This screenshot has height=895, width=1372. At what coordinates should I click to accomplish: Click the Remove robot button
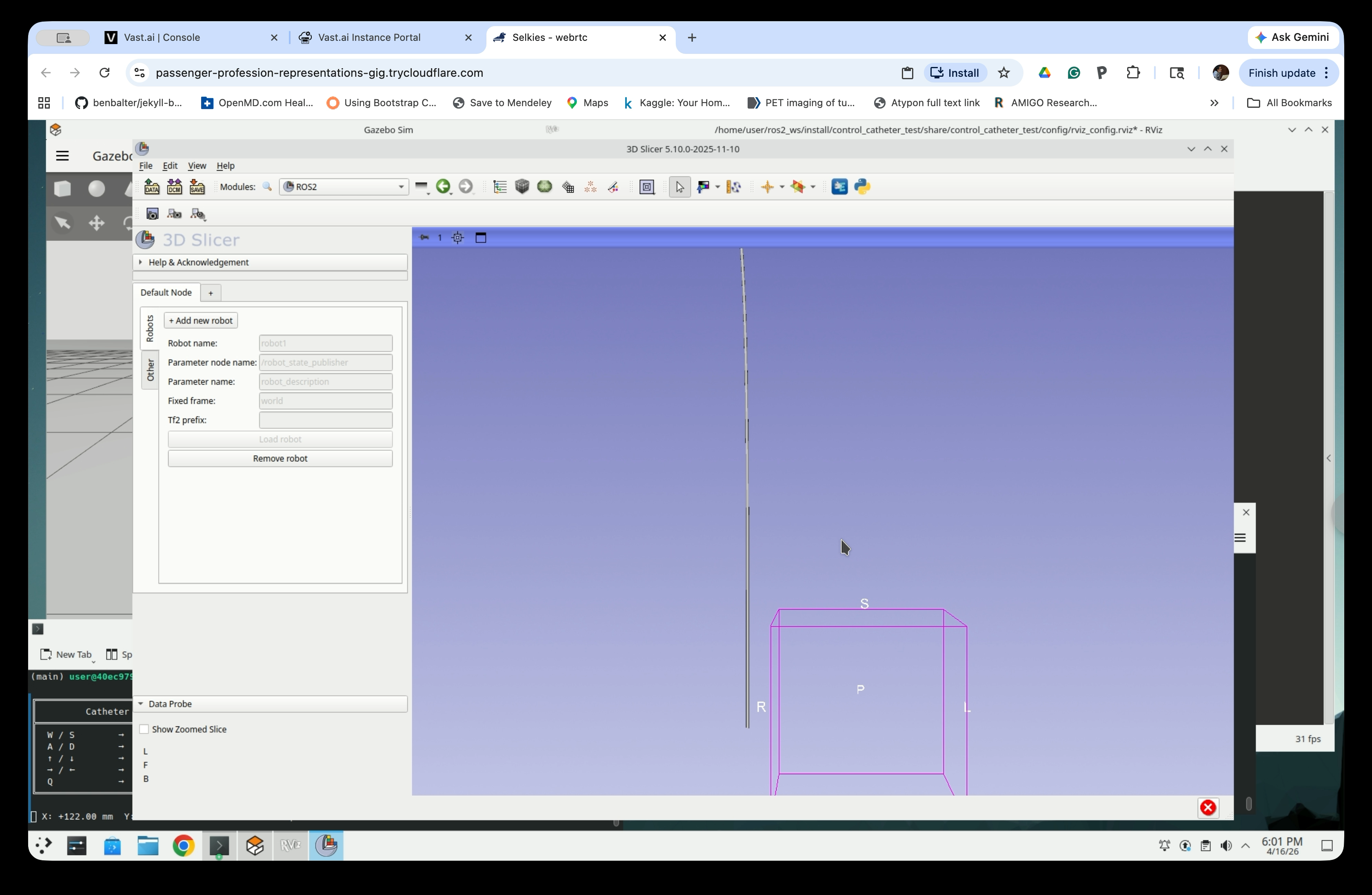280,459
